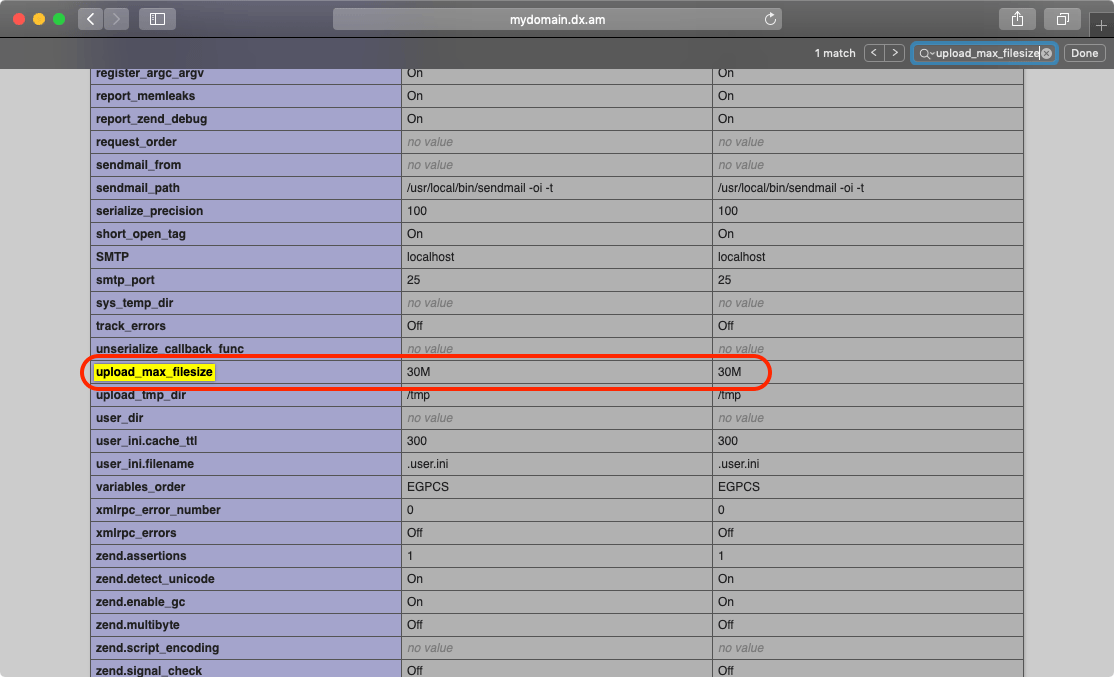Show the Safari sidebar
Image resolution: width=1114 pixels, height=677 pixels.
pos(157,19)
